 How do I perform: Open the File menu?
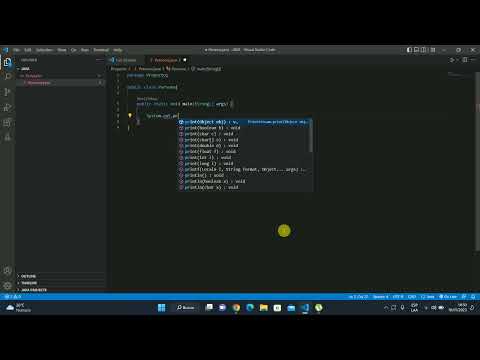[16, 50]
